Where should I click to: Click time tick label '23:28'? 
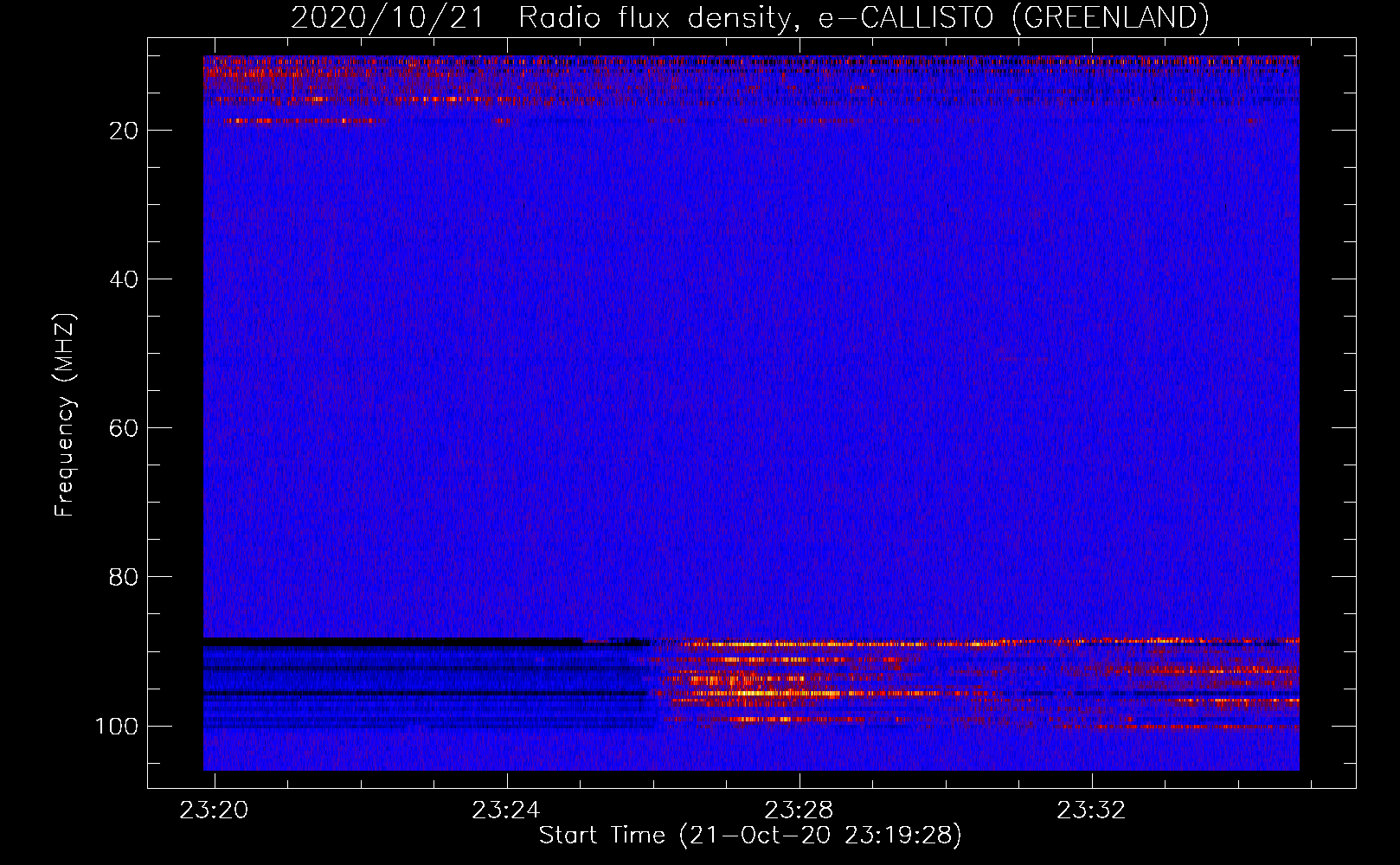click(x=799, y=810)
